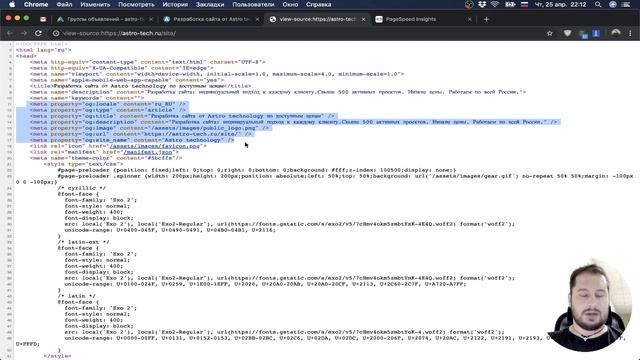Click the closing </style> tag line
640x360 pixels.
tap(58, 356)
